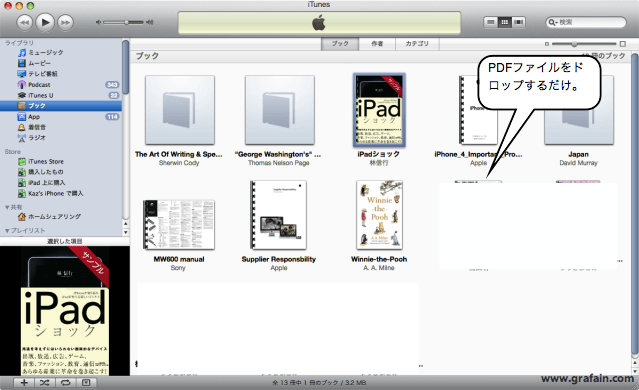Select the ブック sort tab
639x390 pixels.
pyautogui.click(x=340, y=44)
